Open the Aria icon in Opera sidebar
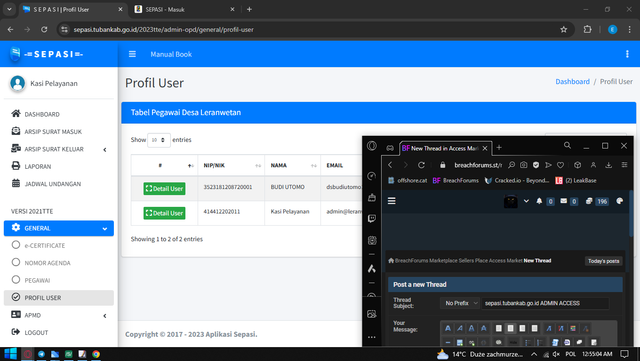Viewport: 640px width, 361px height. click(371, 268)
